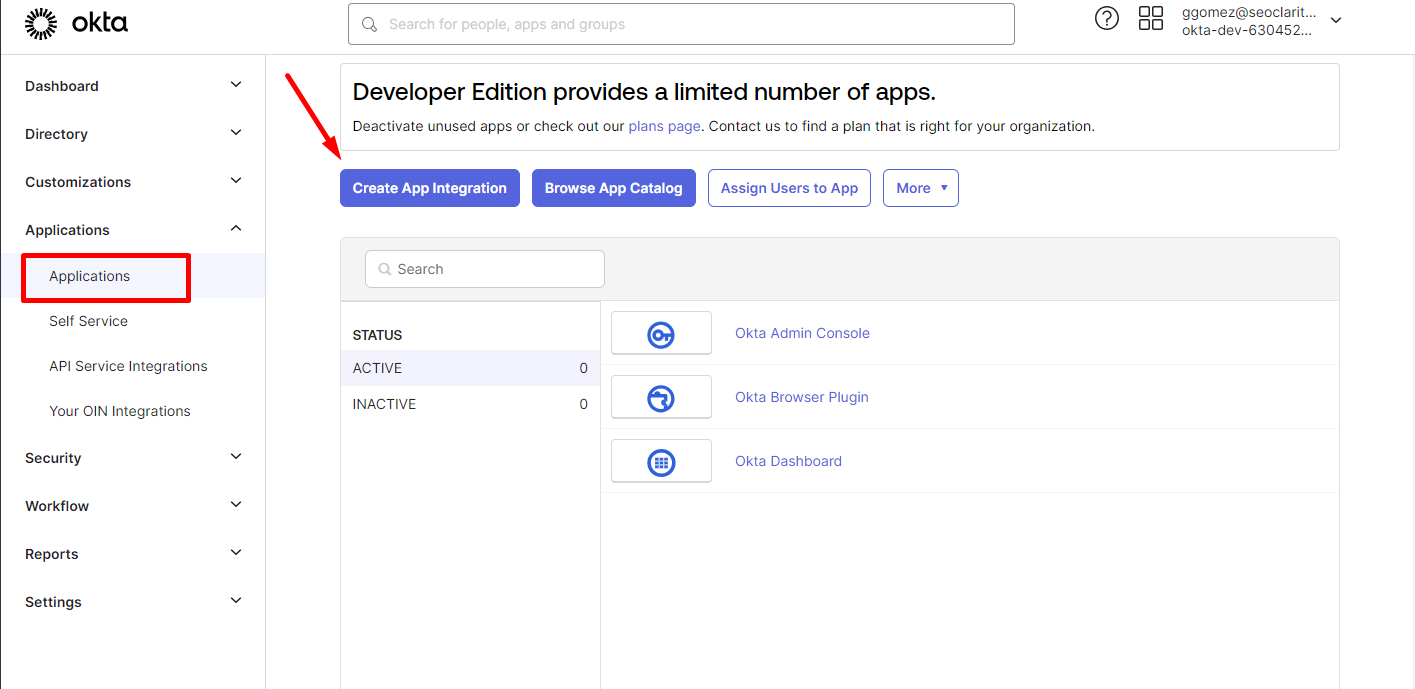
Task: Click Create App Integration button
Action: coord(429,188)
